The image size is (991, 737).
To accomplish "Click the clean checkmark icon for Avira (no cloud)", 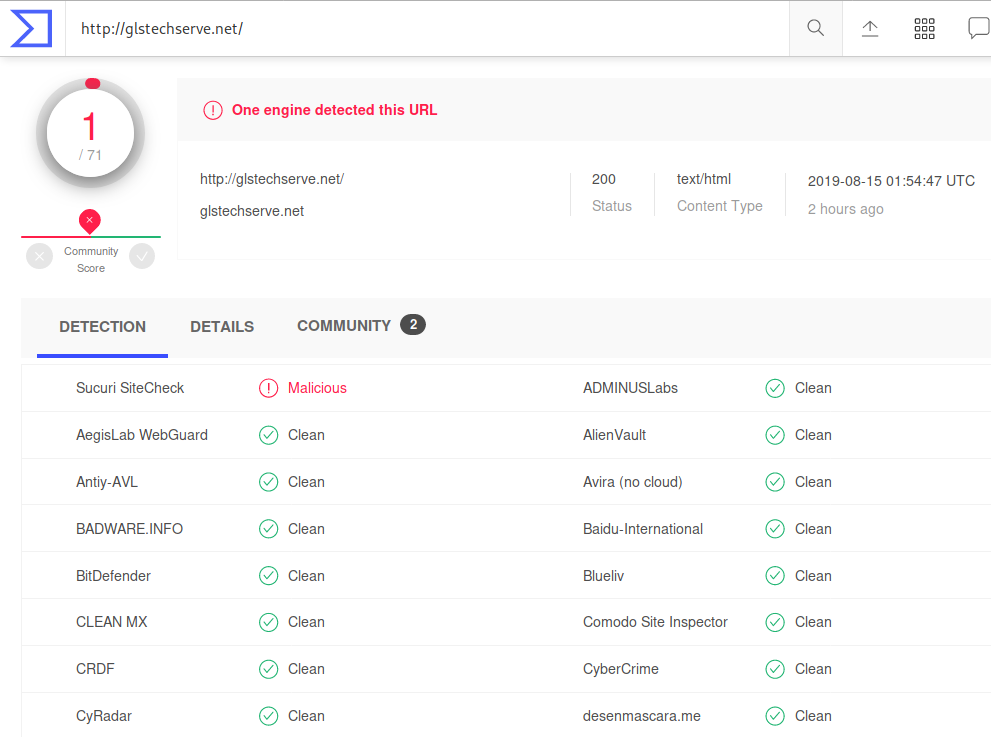I will pyautogui.click(x=775, y=482).
